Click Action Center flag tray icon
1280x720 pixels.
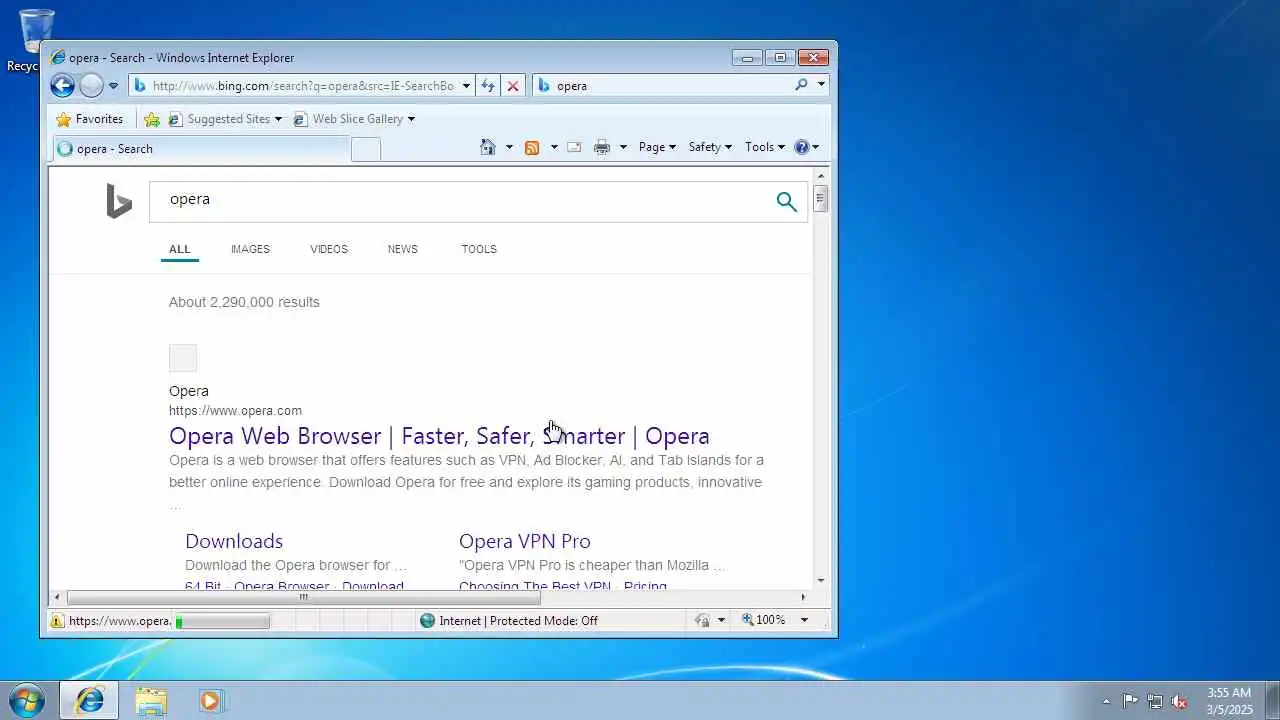pyautogui.click(x=1130, y=701)
